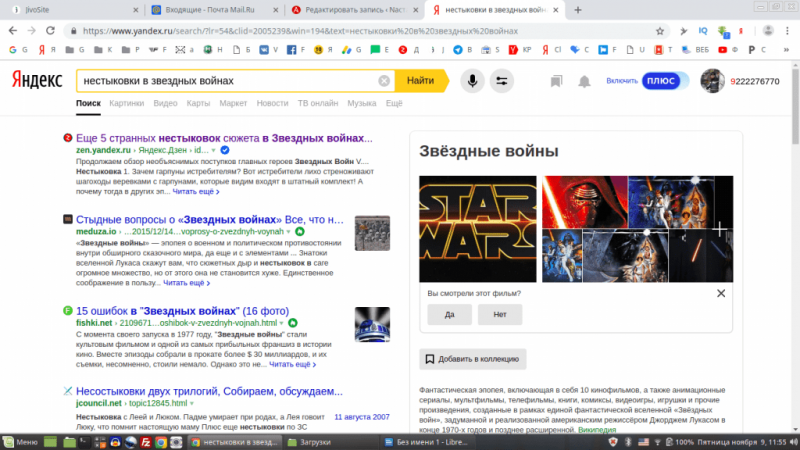Open 'Еще 5 странных нестыковок' result

(x=224, y=138)
